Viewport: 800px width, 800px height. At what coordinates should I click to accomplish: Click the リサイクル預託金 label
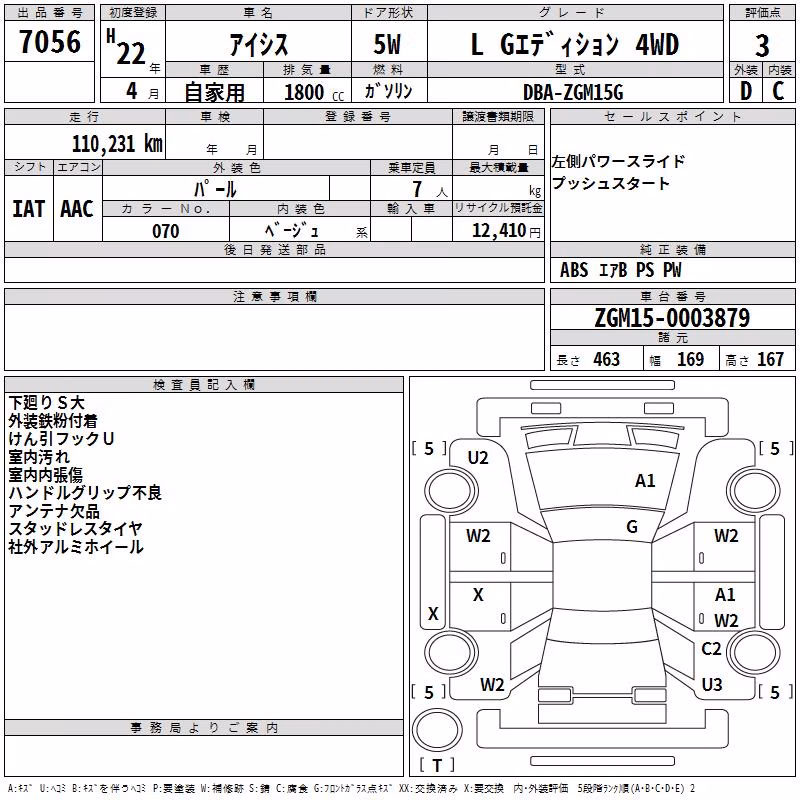point(498,208)
